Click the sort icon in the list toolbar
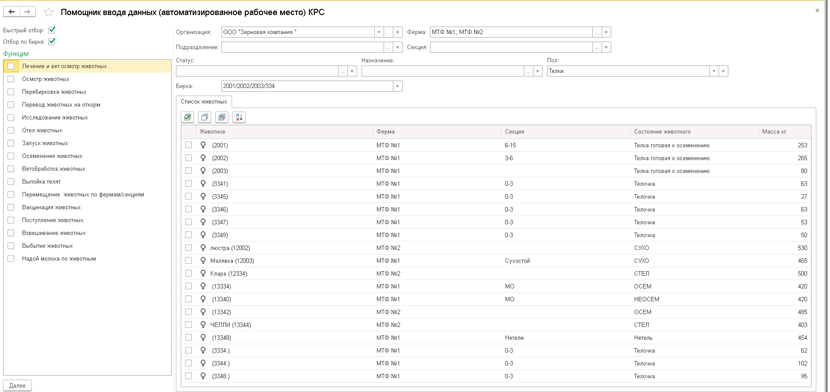This screenshot has height=392, width=830. pyautogui.click(x=239, y=117)
